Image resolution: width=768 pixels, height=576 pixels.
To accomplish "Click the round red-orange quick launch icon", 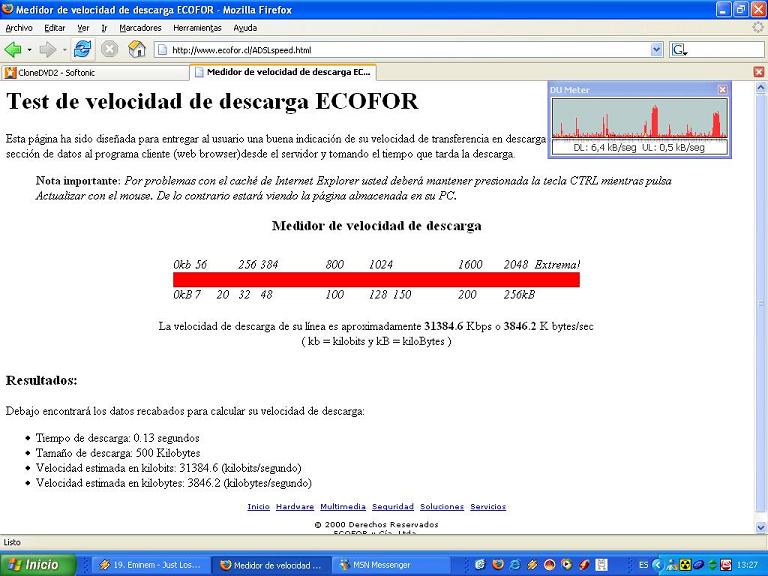I will [550, 565].
